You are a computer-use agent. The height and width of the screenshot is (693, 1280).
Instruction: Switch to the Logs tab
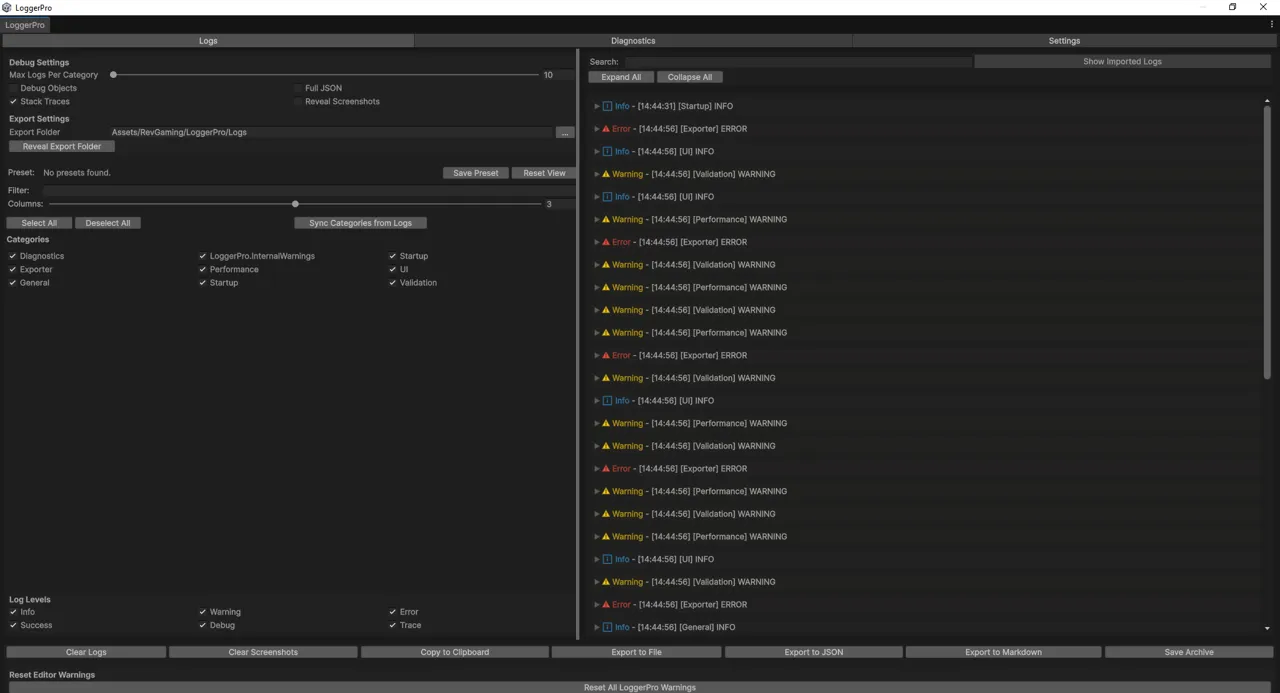click(208, 41)
